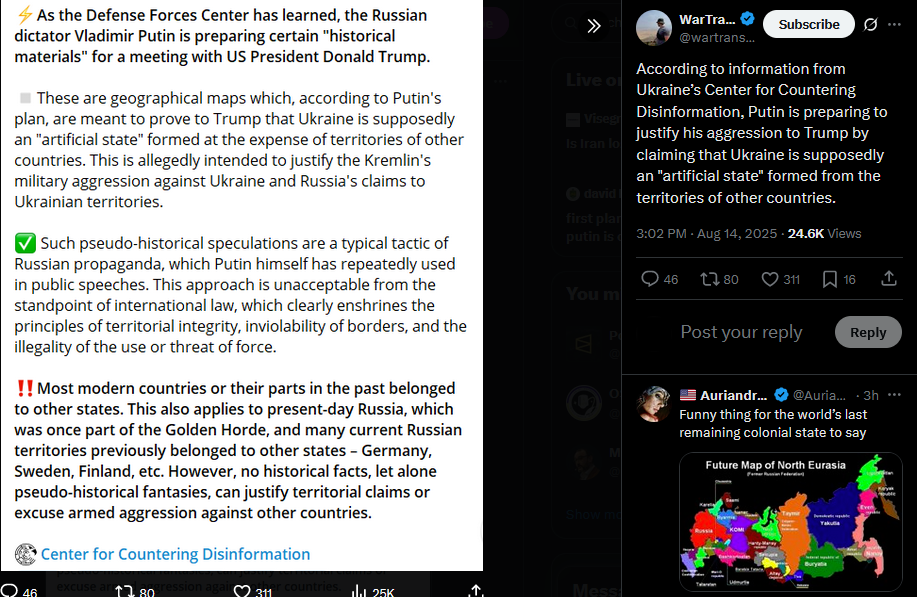The image size is (917, 597).
Task: View analytics via the 25K bar-chart icon
Action: point(358,591)
